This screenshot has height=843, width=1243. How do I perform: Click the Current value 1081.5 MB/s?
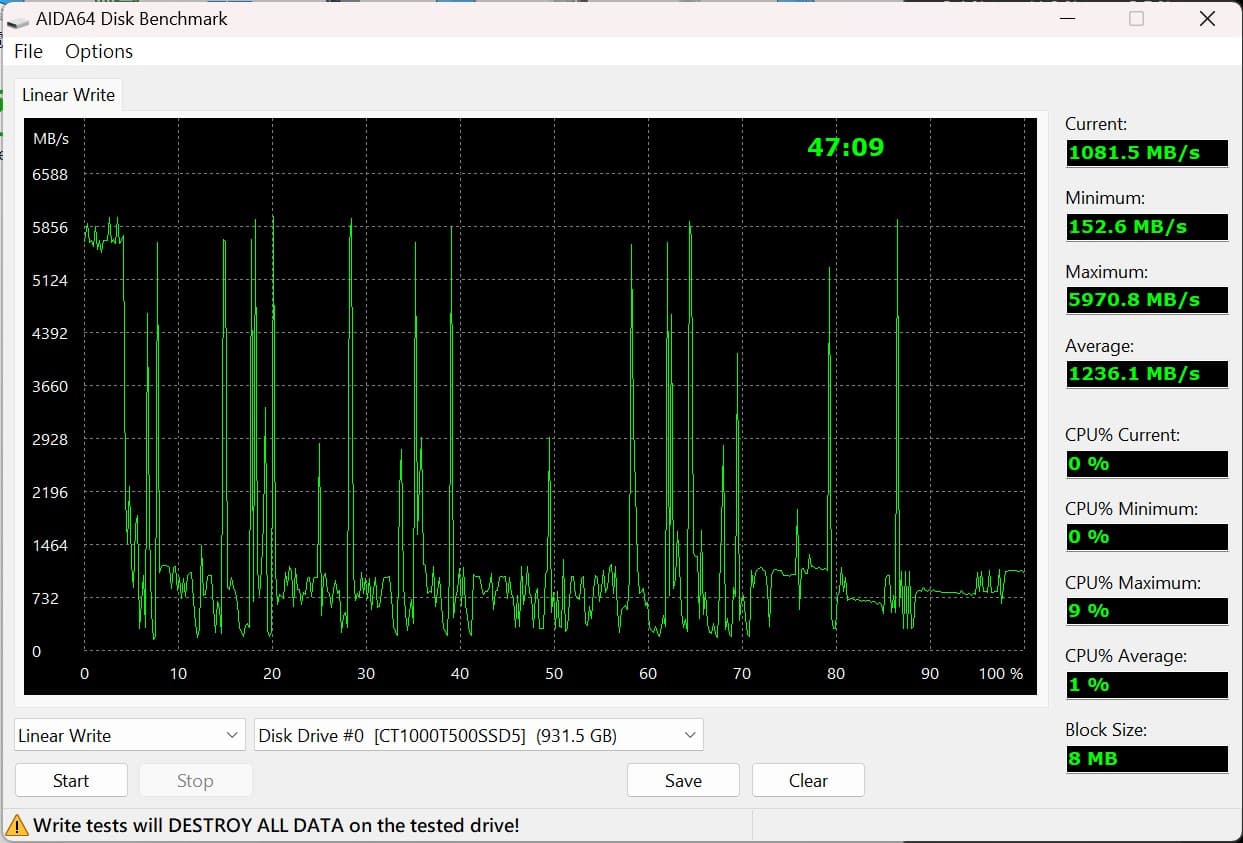(1147, 153)
